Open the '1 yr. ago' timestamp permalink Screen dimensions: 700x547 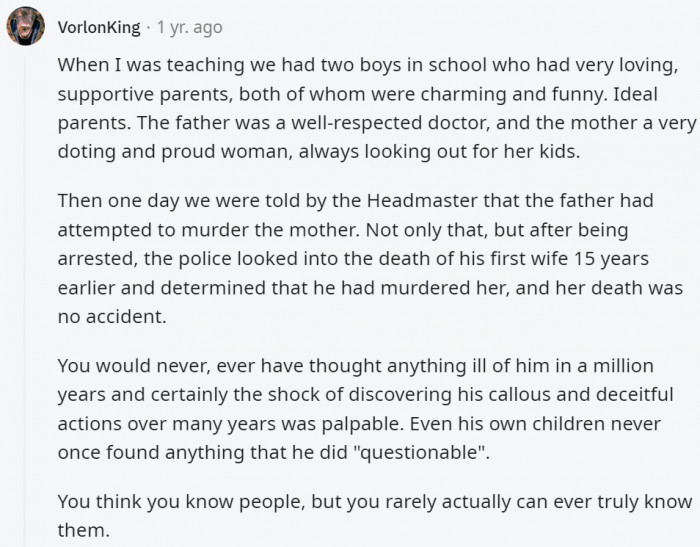(189, 27)
